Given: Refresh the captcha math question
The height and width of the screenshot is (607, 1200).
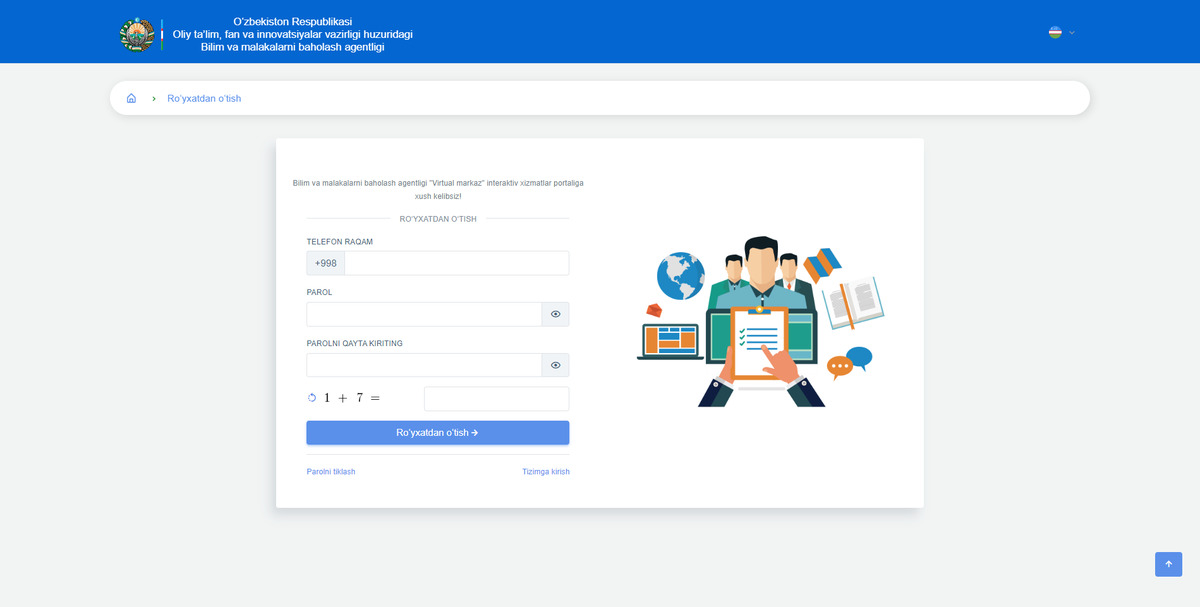Looking at the screenshot, I should (312, 398).
